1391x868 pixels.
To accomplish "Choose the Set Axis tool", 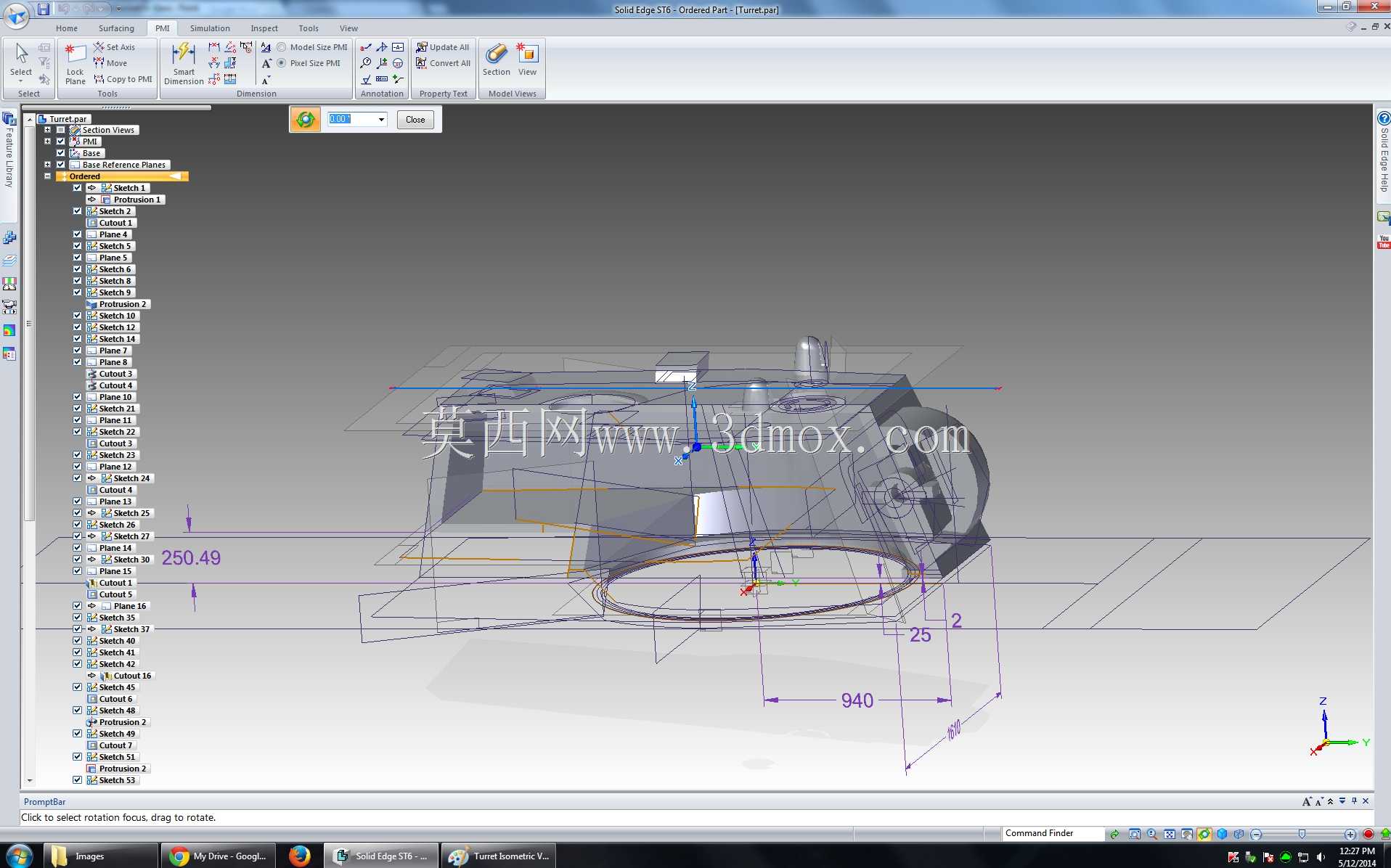I will click(x=114, y=47).
